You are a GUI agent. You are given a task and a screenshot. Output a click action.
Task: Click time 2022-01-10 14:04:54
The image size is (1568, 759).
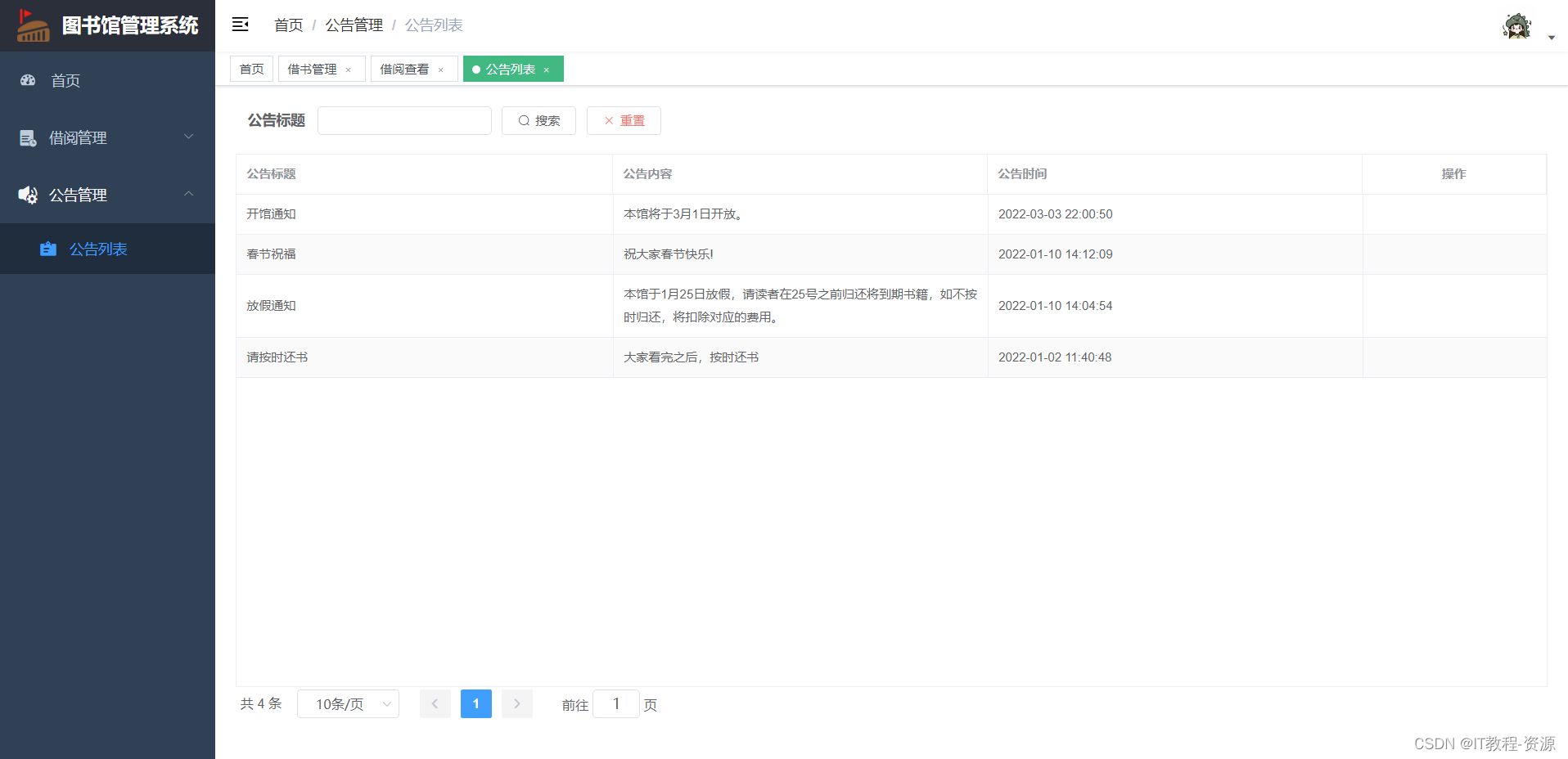(x=1056, y=305)
